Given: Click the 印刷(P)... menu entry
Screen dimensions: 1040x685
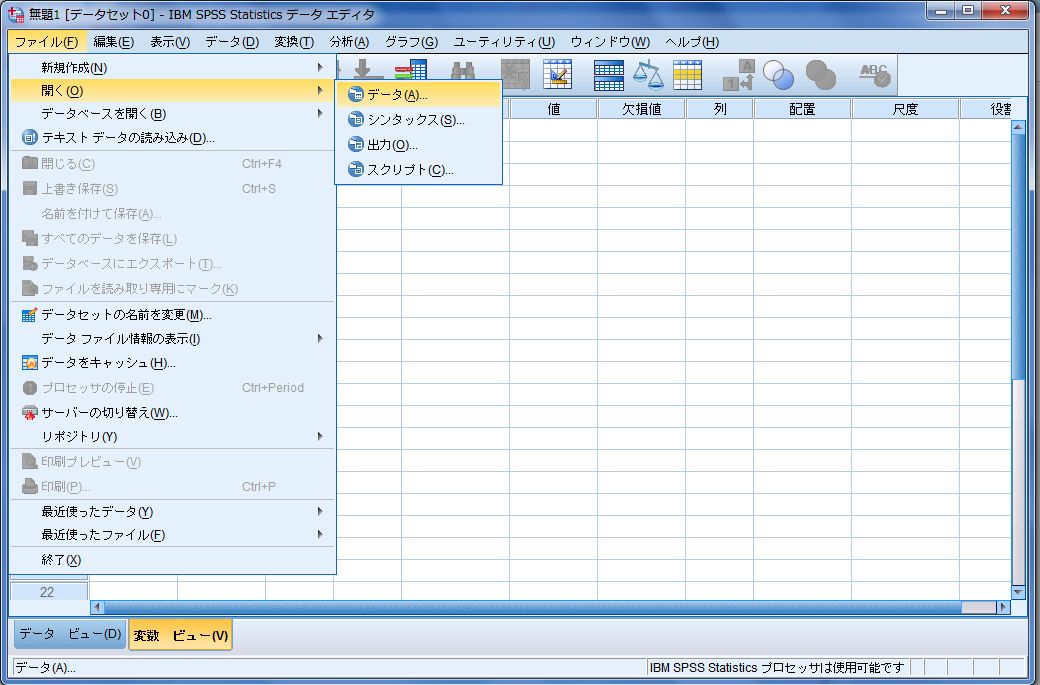Looking at the screenshot, I should (172, 486).
